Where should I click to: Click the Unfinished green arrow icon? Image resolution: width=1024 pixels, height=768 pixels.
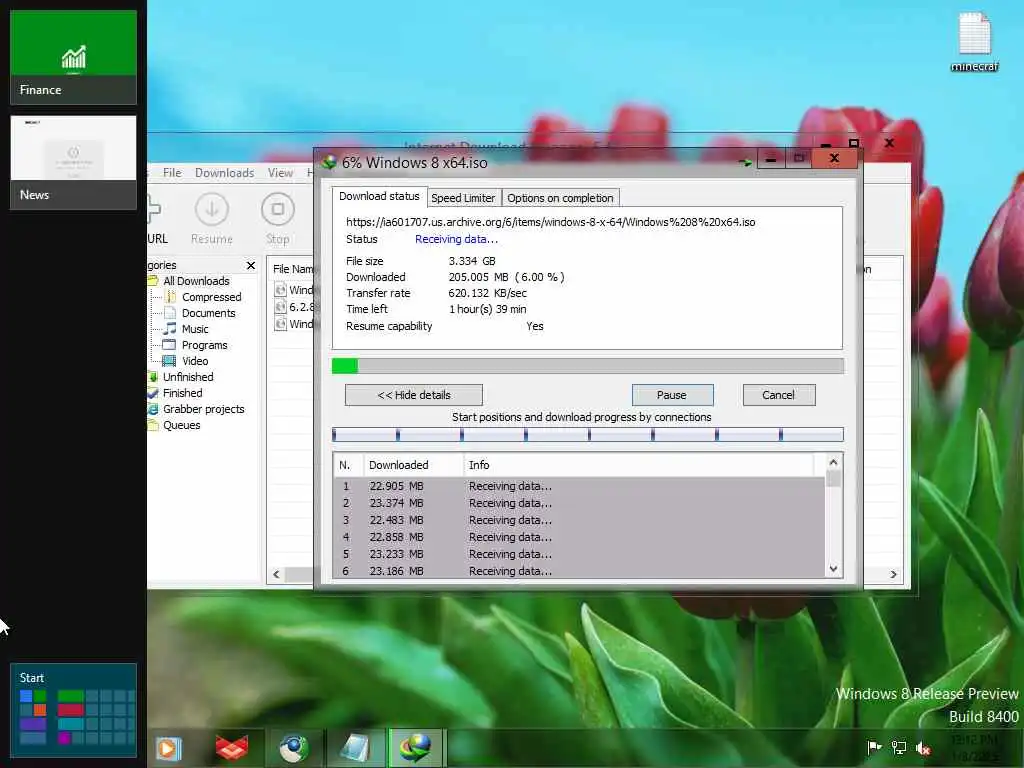pyautogui.click(x=153, y=377)
